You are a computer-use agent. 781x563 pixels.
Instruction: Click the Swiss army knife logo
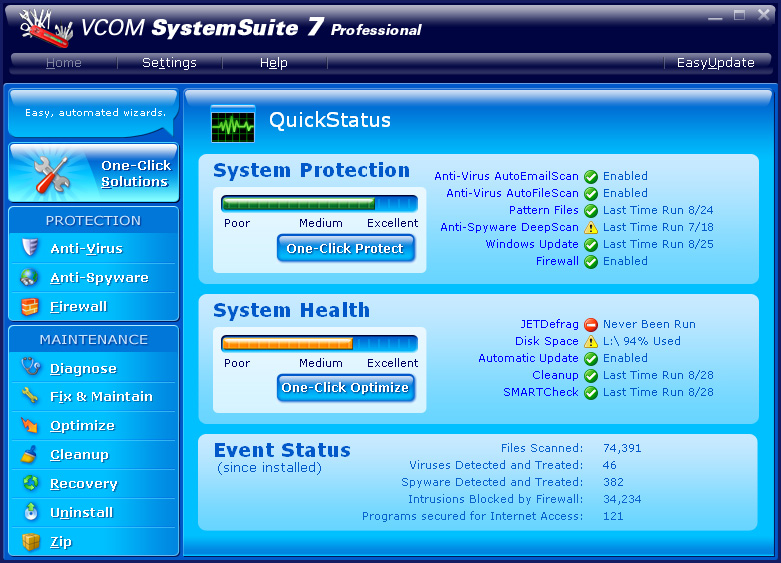click(x=46, y=28)
